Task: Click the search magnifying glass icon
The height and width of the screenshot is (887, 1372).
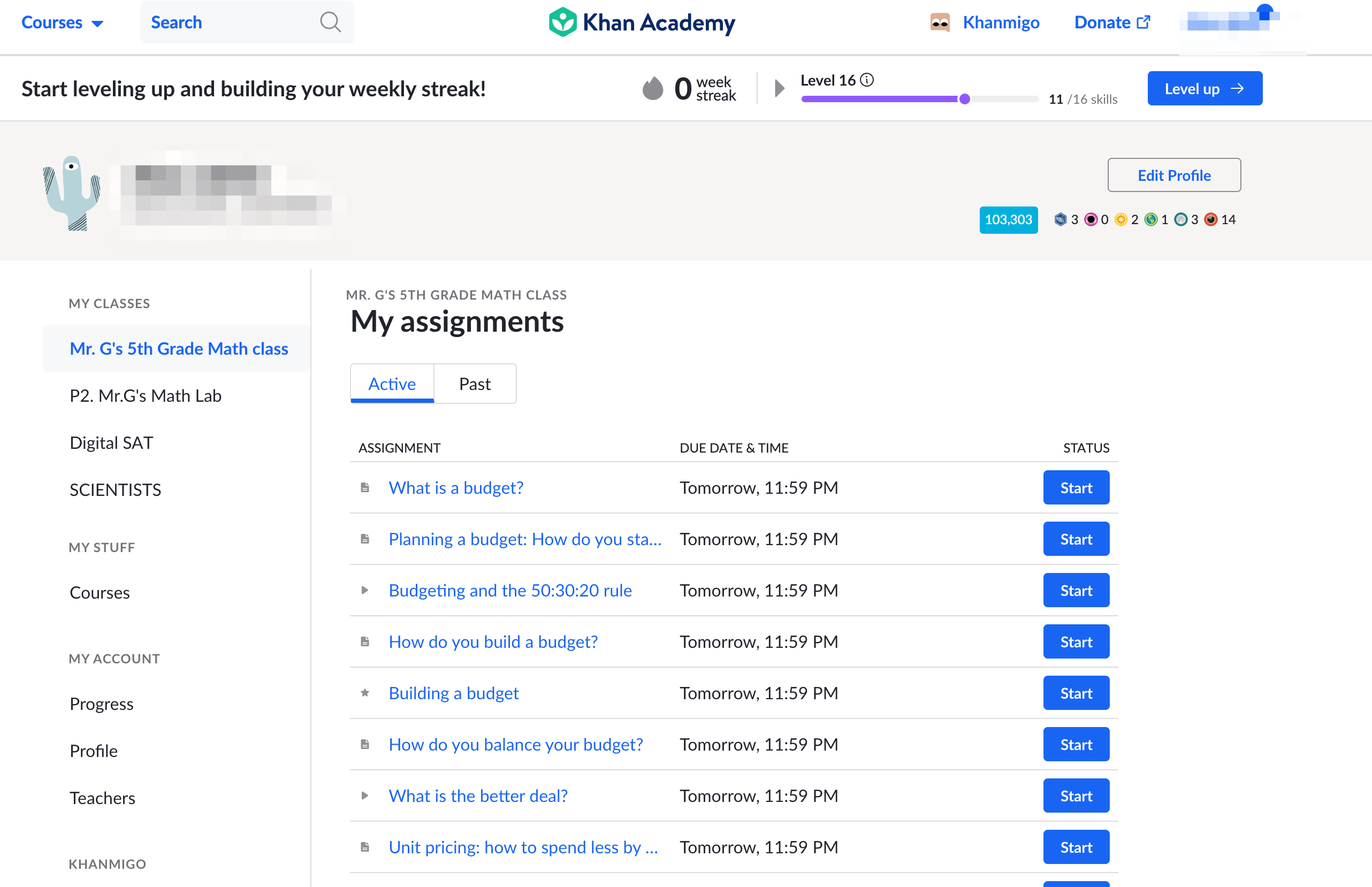Action: point(330,22)
